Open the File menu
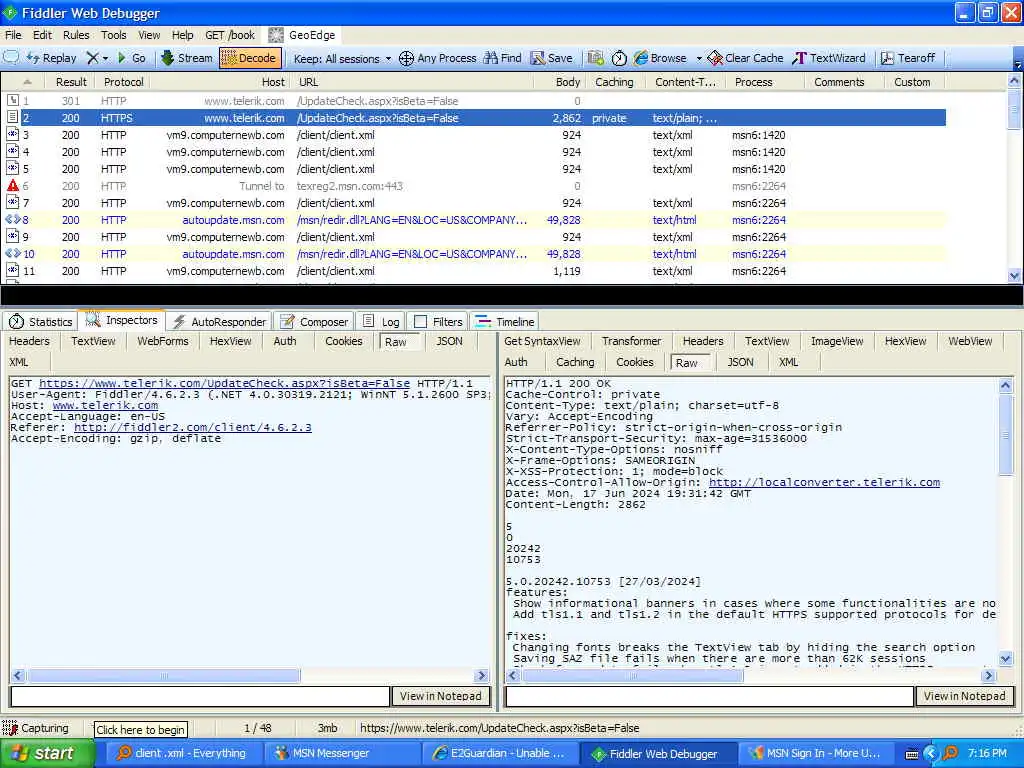Screen dimensions: 1024x768 tap(13, 35)
